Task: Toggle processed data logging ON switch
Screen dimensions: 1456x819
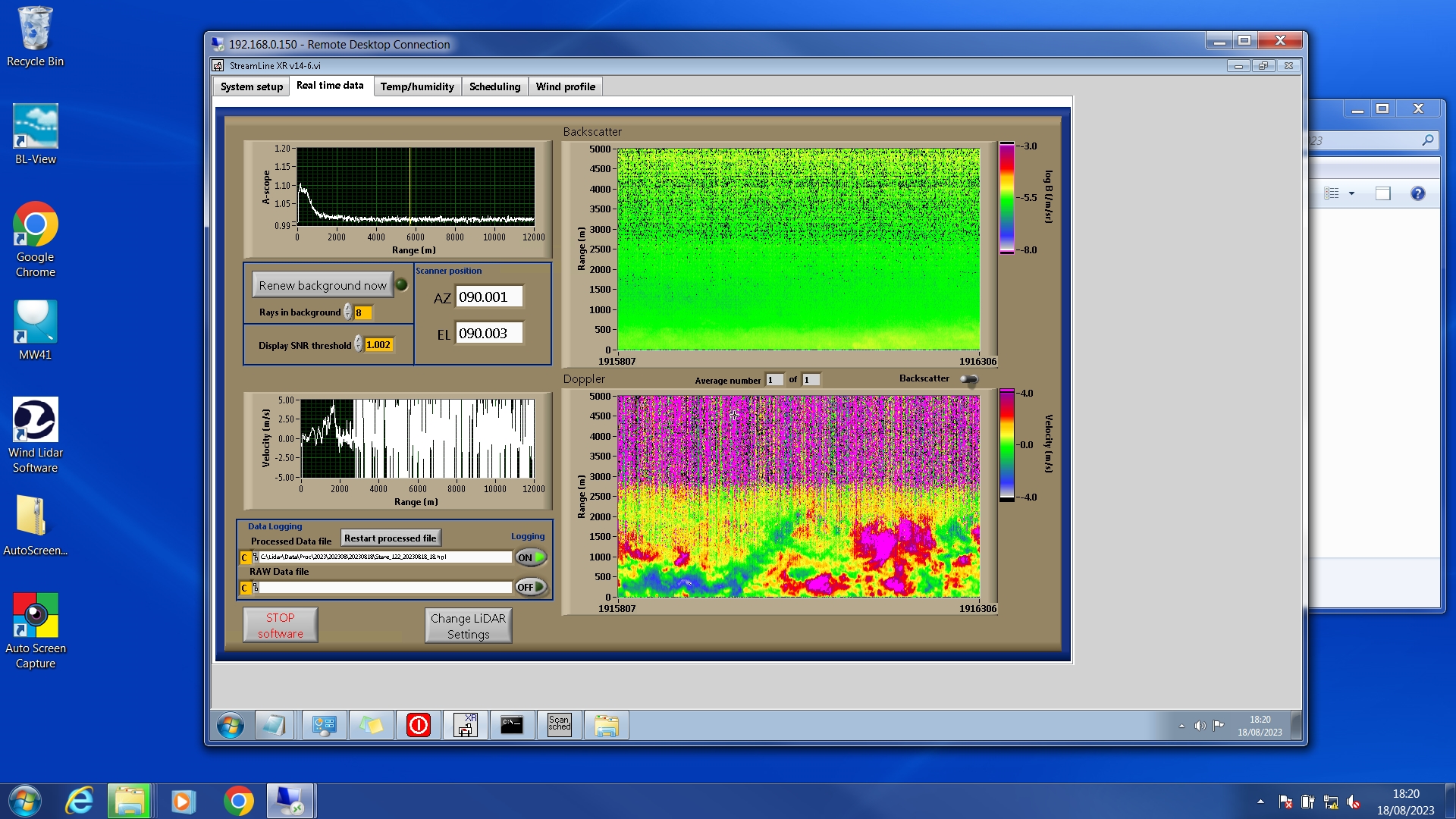Action: pos(531,557)
